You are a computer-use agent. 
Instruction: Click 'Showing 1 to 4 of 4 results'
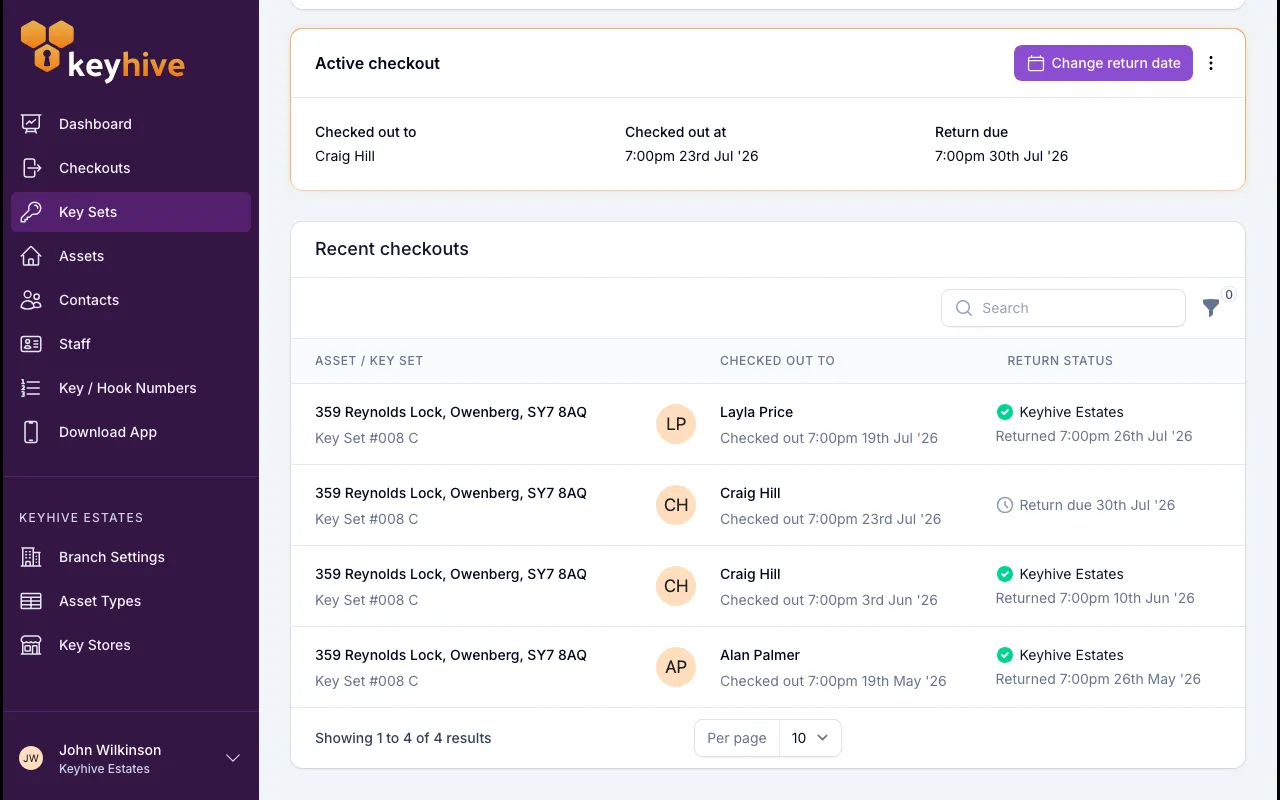click(x=403, y=738)
